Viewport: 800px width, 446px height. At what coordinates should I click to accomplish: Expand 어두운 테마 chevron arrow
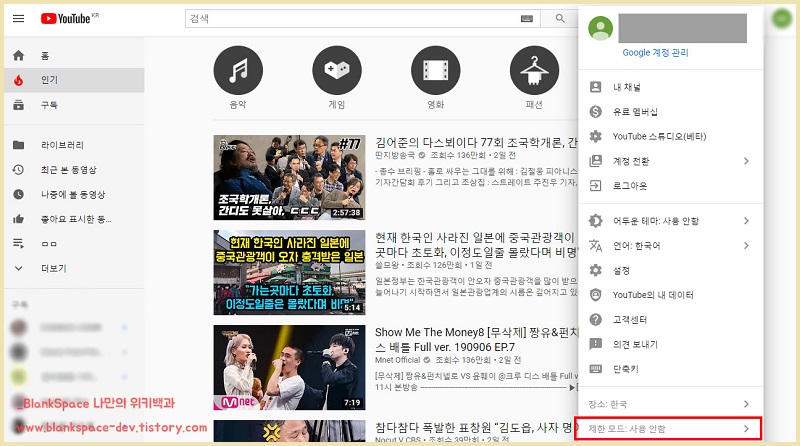click(746, 220)
